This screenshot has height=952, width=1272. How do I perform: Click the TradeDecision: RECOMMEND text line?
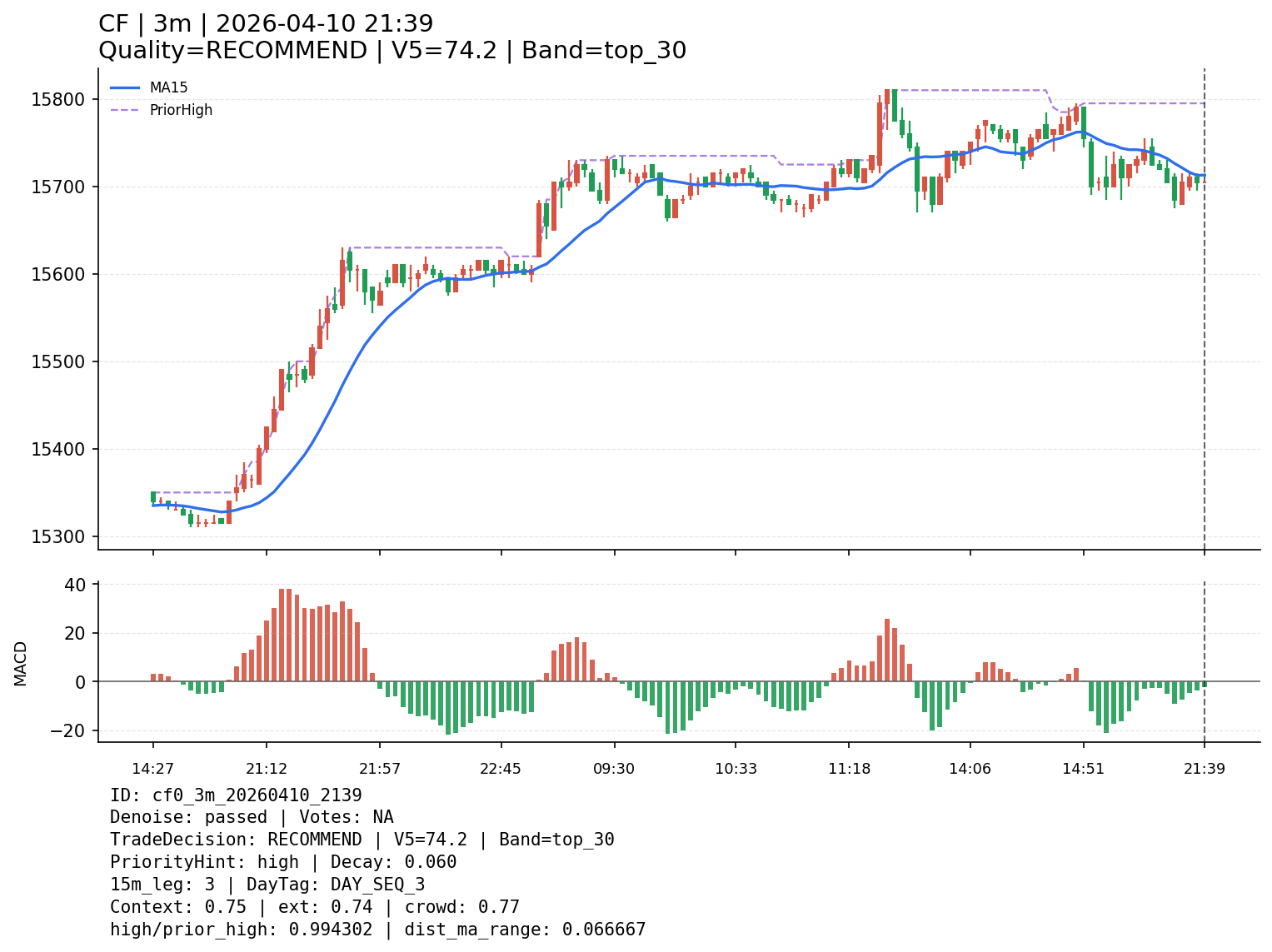click(362, 840)
